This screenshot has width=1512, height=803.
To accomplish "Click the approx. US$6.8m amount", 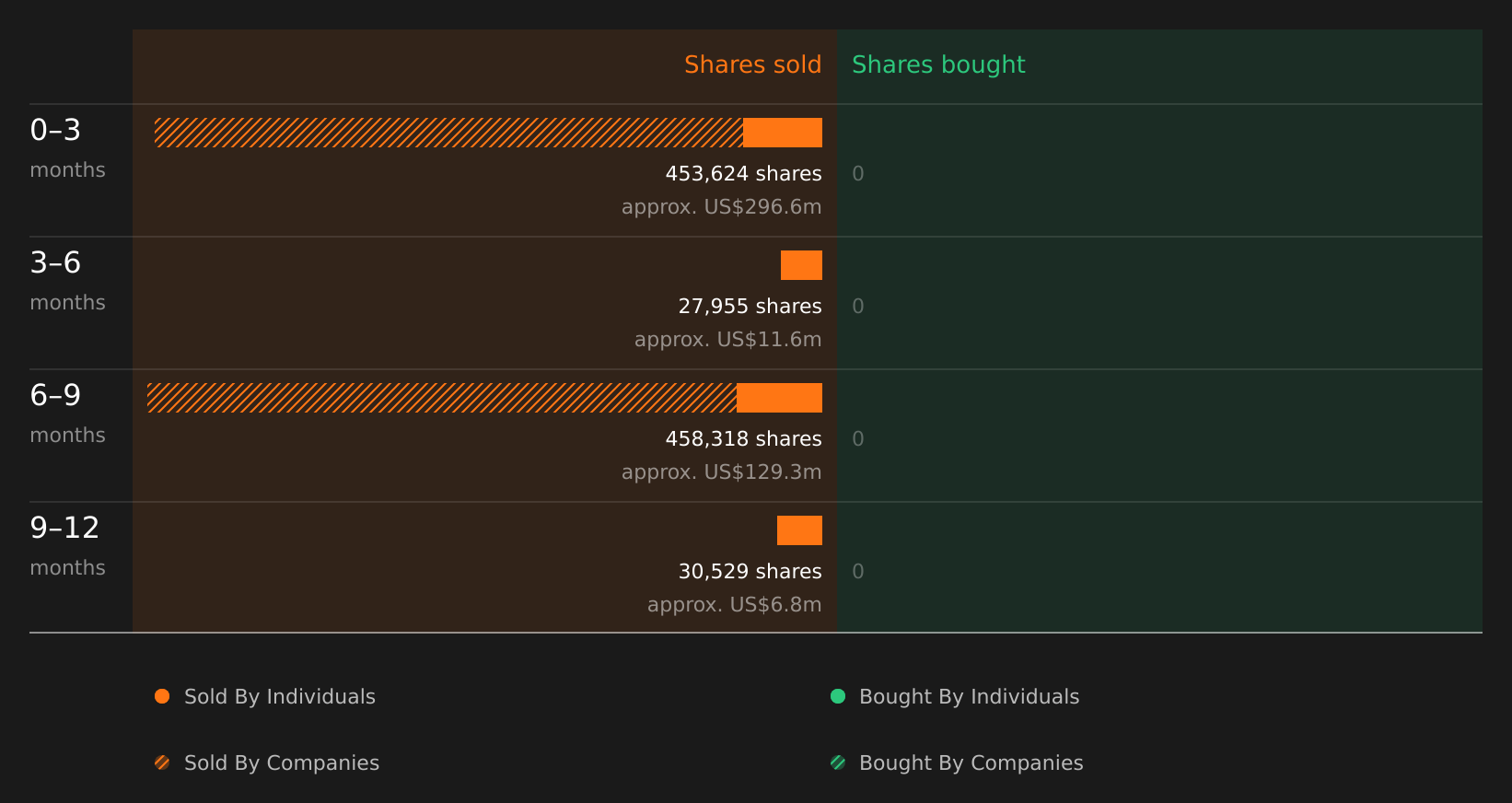I will pos(734,605).
